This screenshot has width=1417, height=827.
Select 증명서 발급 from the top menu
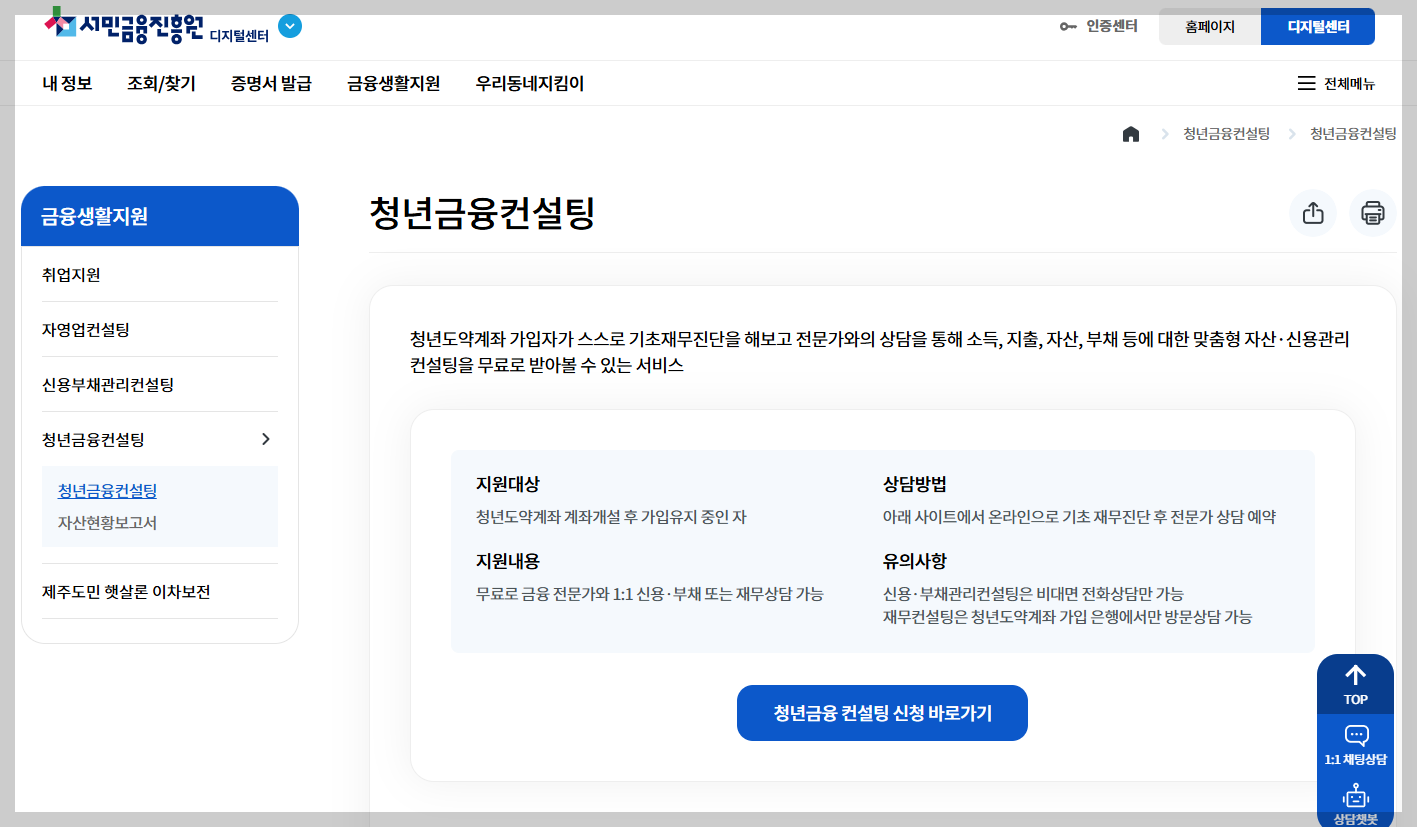tap(270, 83)
